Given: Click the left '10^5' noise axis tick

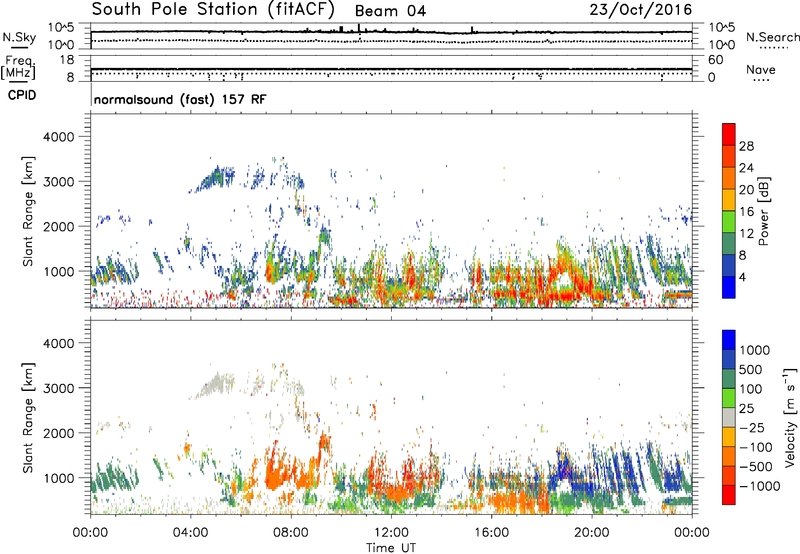Looking at the screenshot, I should coord(61,27).
